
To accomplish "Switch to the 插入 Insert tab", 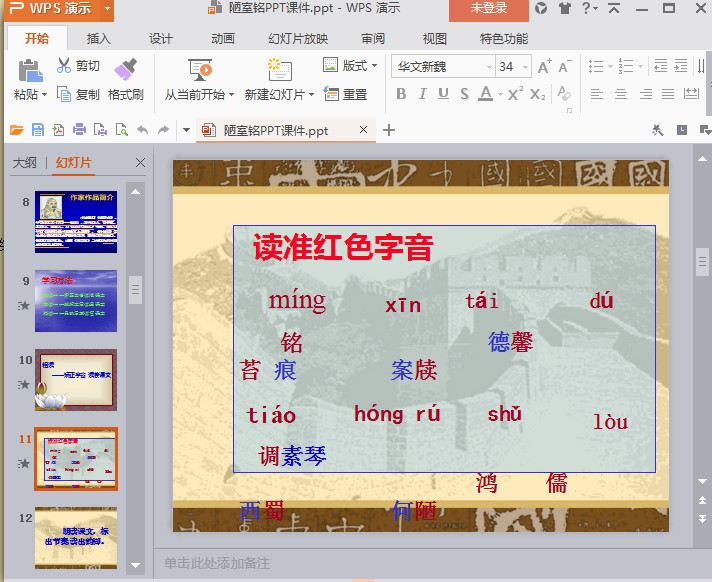I will [99, 39].
